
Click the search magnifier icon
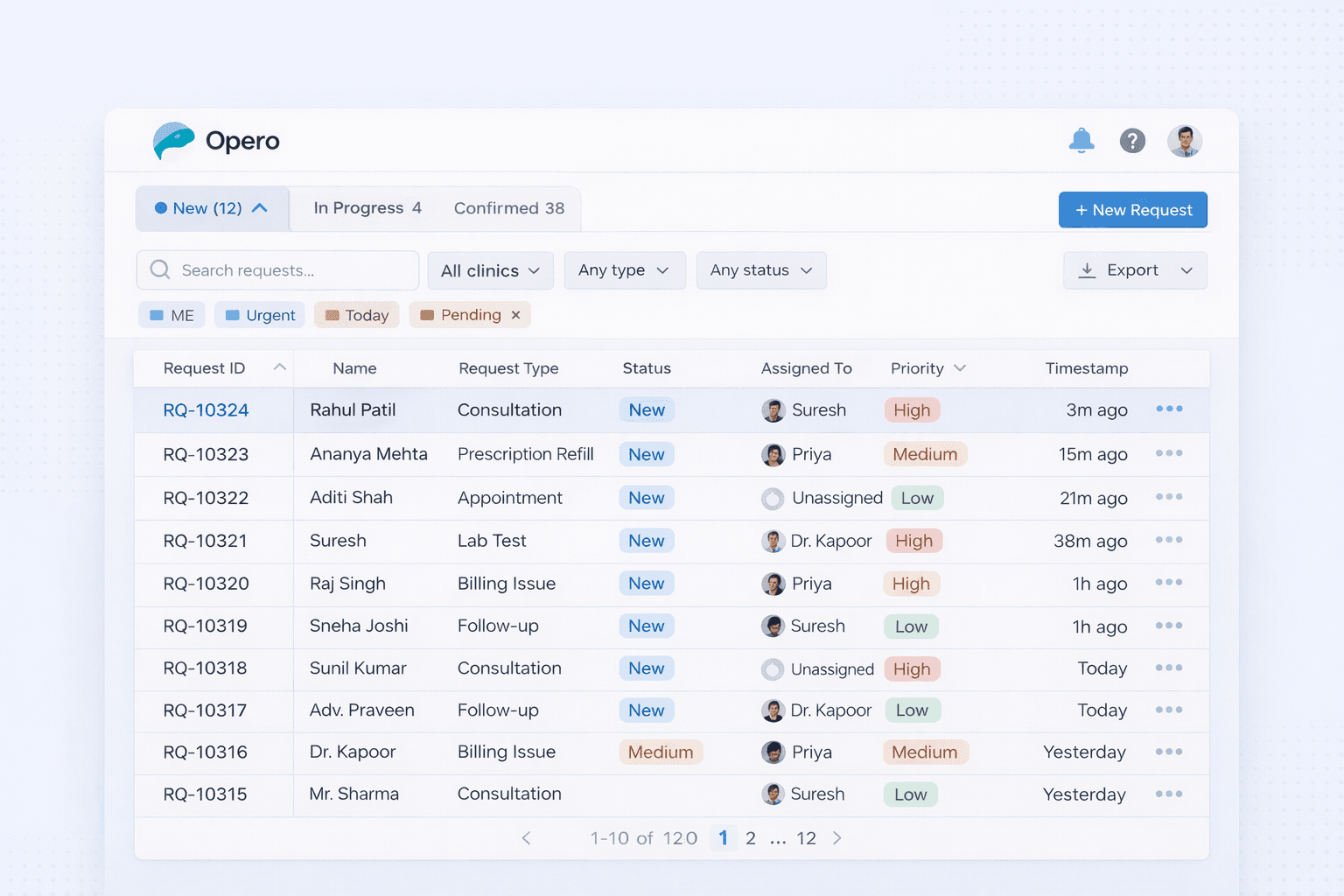[x=159, y=269]
